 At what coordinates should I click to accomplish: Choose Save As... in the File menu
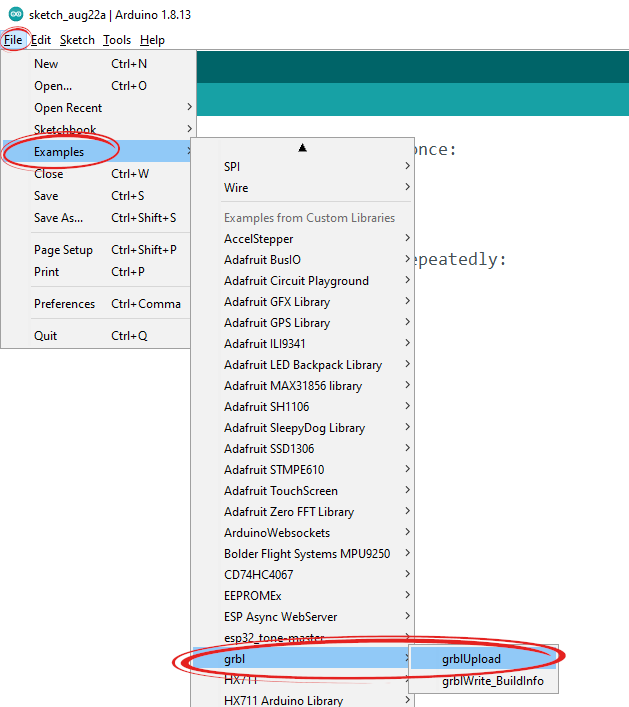tap(96, 218)
